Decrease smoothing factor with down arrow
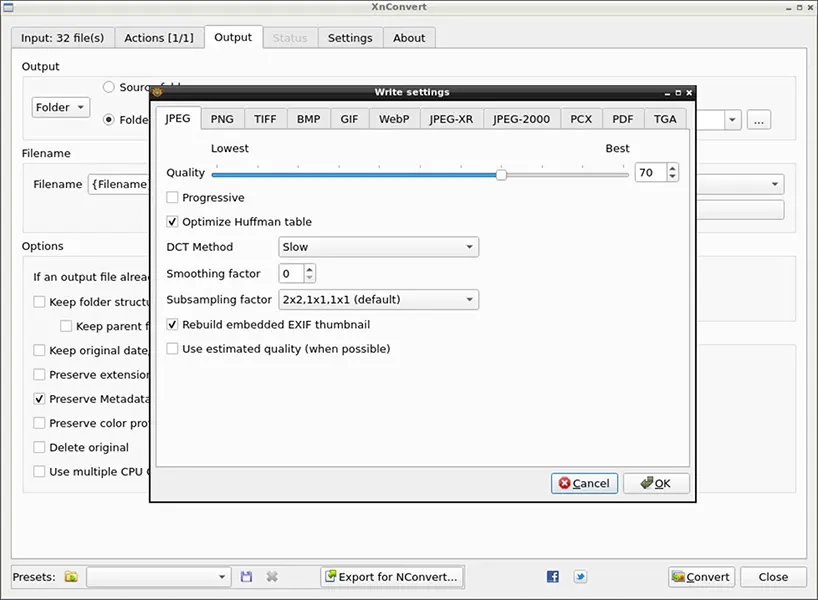 click(x=309, y=277)
